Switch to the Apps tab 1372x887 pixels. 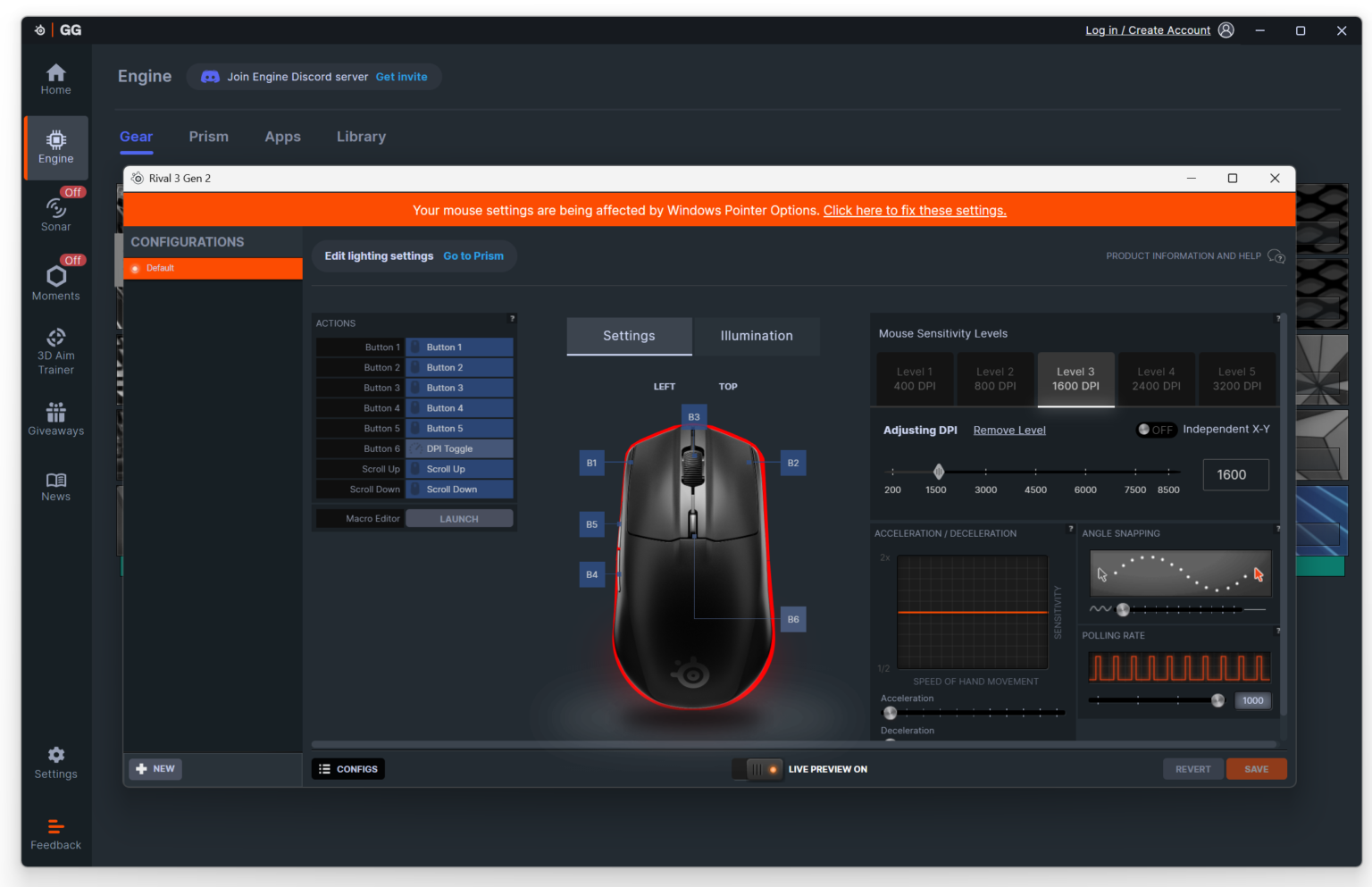click(282, 137)
